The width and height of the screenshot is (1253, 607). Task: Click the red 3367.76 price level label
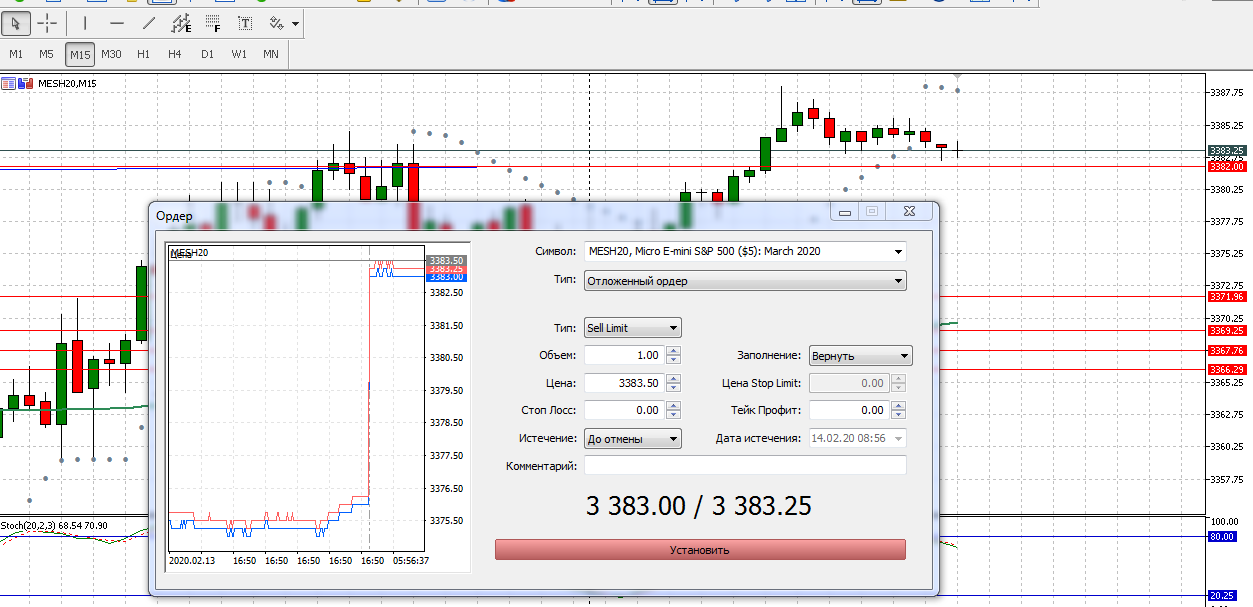[1226, 350]
